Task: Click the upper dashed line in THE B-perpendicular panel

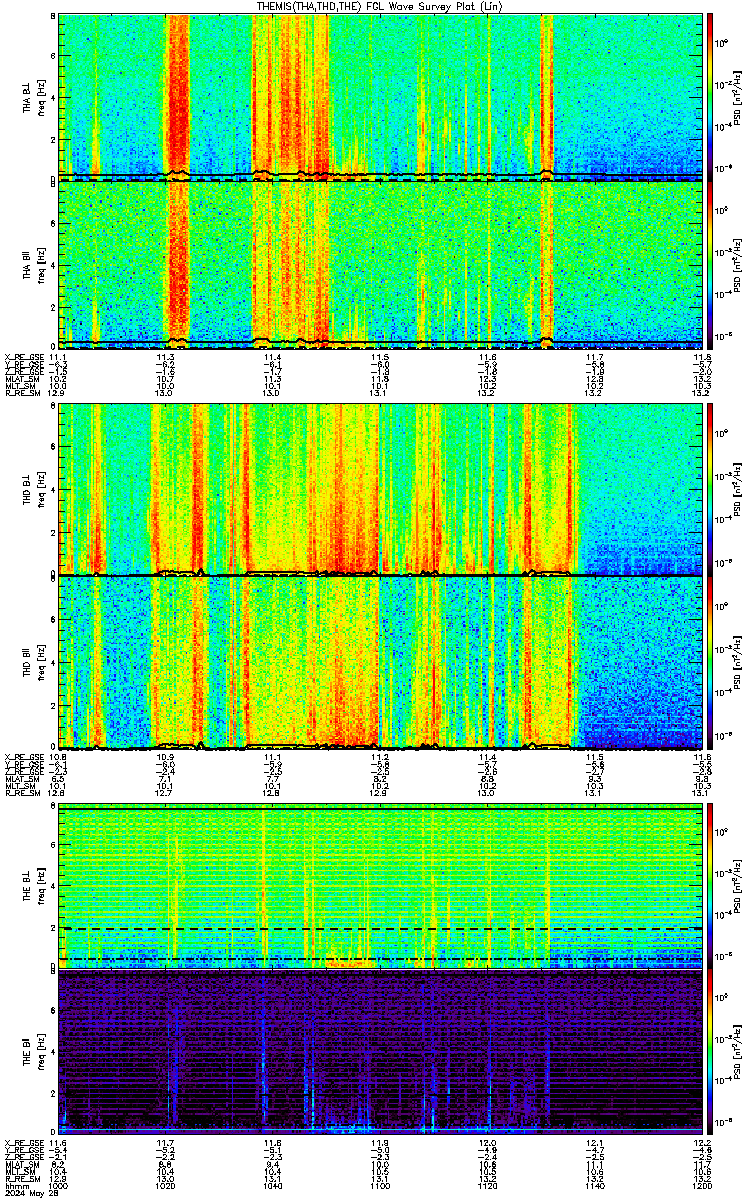Action: (x=380, y=929)
